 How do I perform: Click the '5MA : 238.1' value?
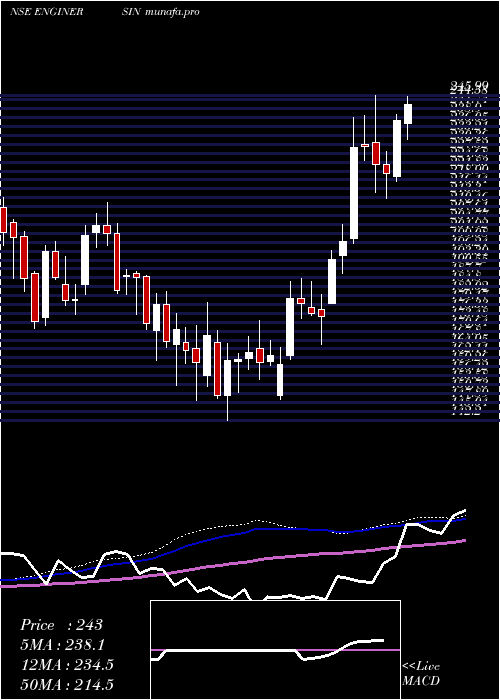(64, 645)
